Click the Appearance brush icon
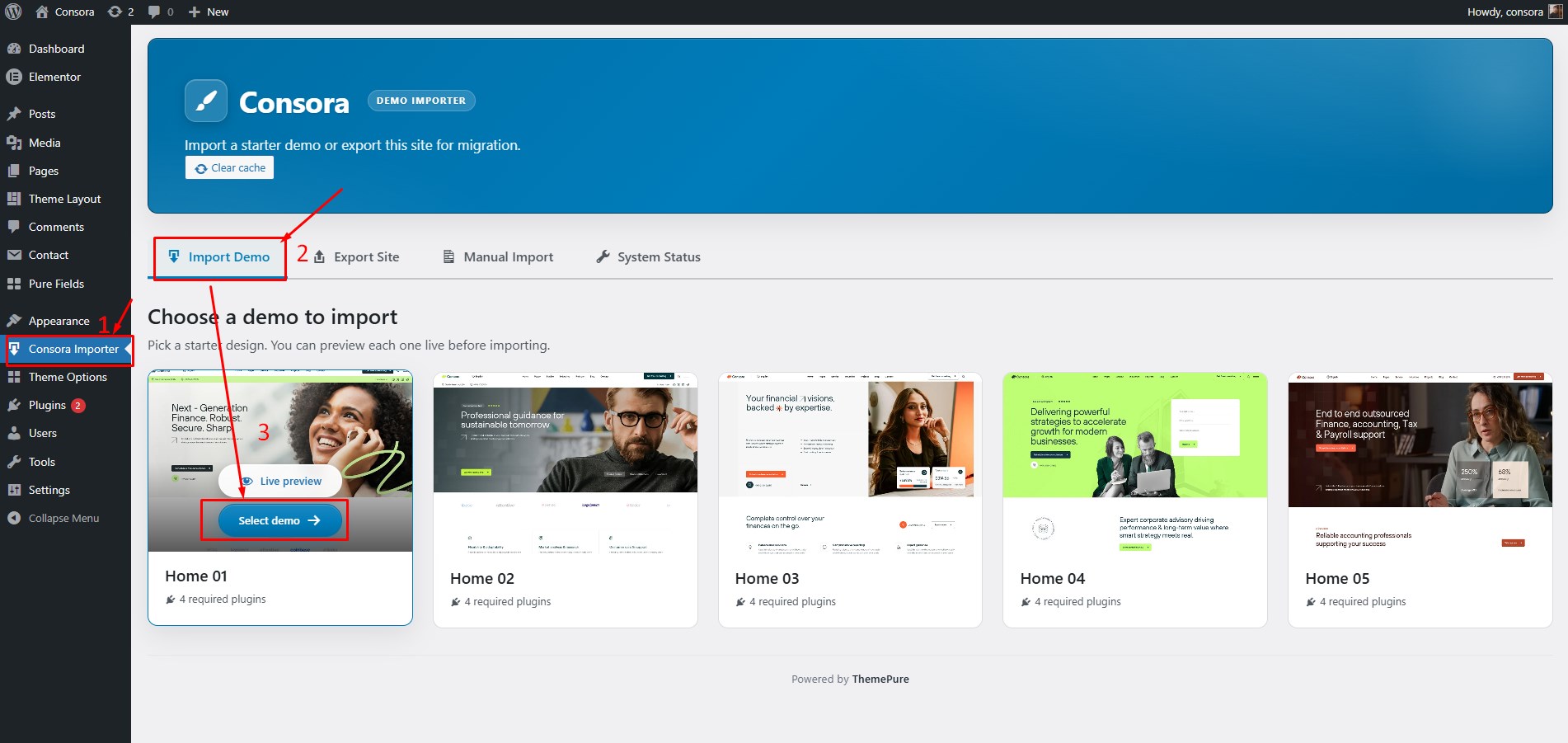This screenshot has width=1568, height=743. [14, 321]
